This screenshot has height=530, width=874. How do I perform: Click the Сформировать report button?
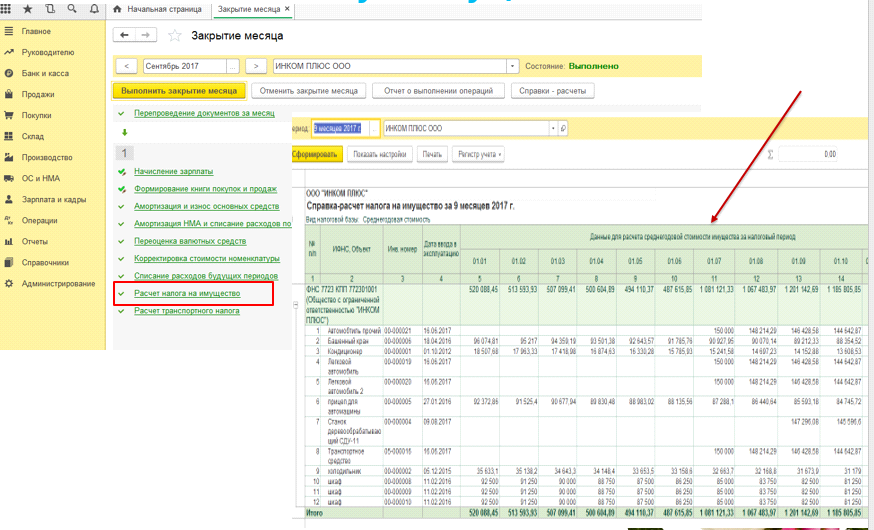click(x=315, y=154)
